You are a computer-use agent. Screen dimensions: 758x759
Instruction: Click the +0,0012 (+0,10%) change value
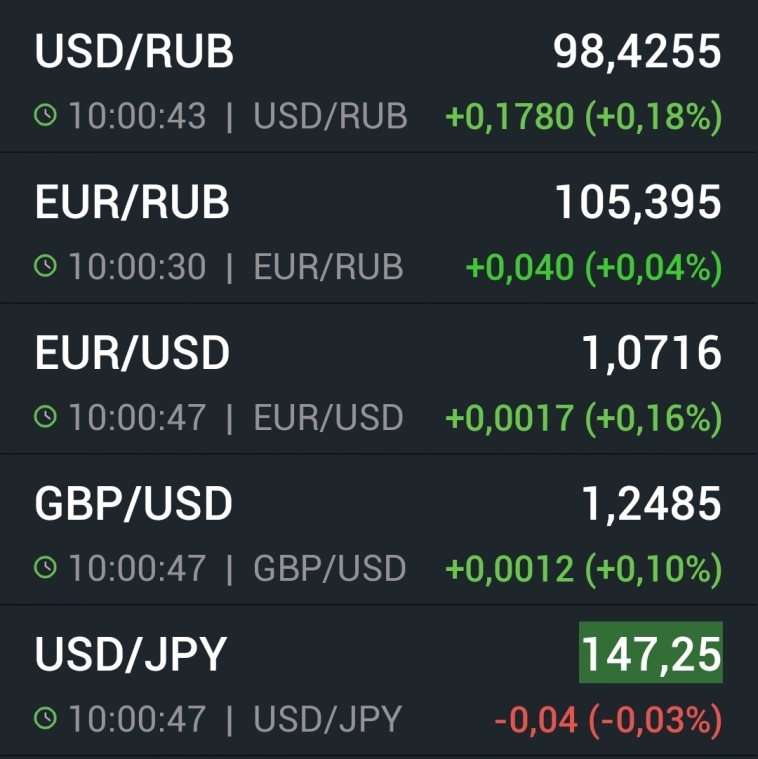coord(583,569)
